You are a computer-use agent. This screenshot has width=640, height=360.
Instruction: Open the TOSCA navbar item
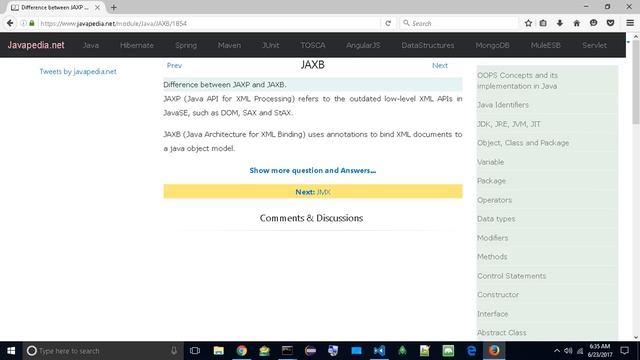point(313,45)
